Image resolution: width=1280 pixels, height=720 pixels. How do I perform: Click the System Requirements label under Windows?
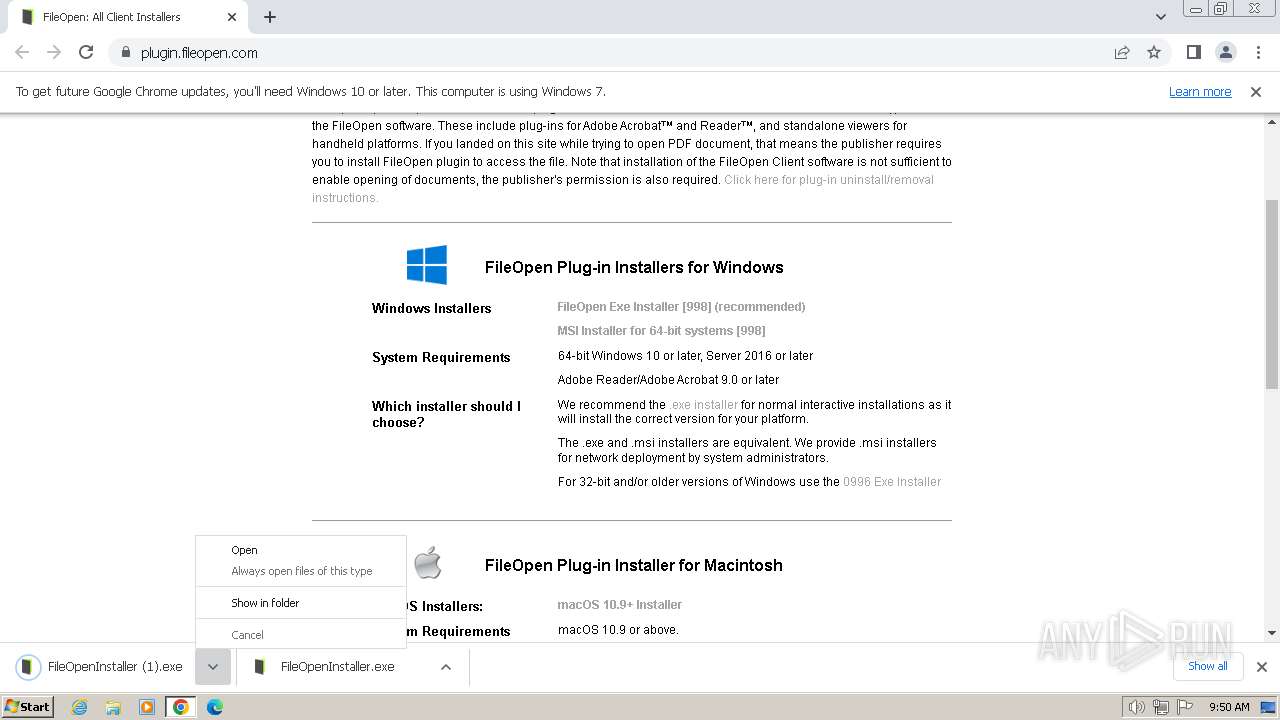[441, 357]
